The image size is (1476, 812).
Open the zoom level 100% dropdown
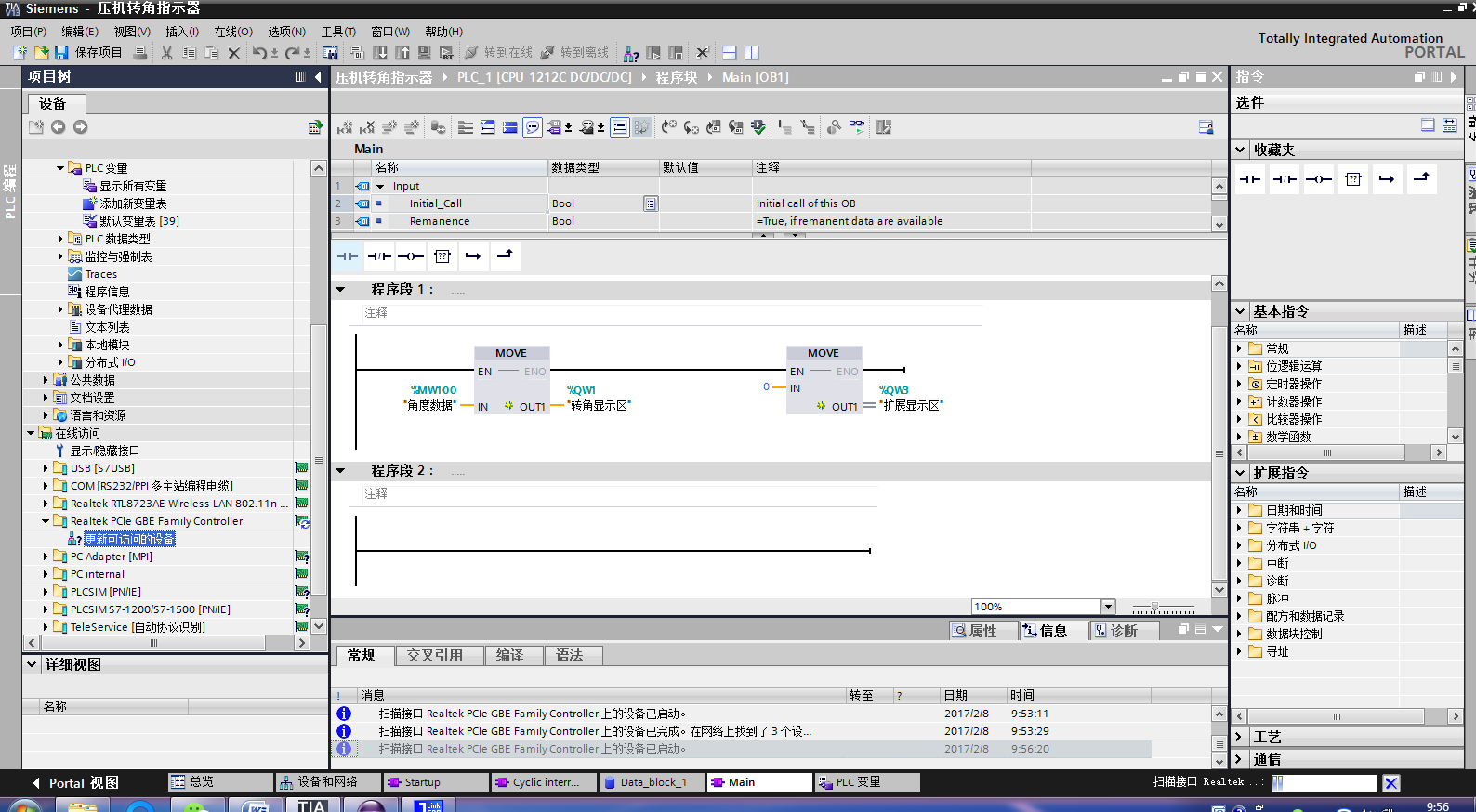(x=1107, y=607)
